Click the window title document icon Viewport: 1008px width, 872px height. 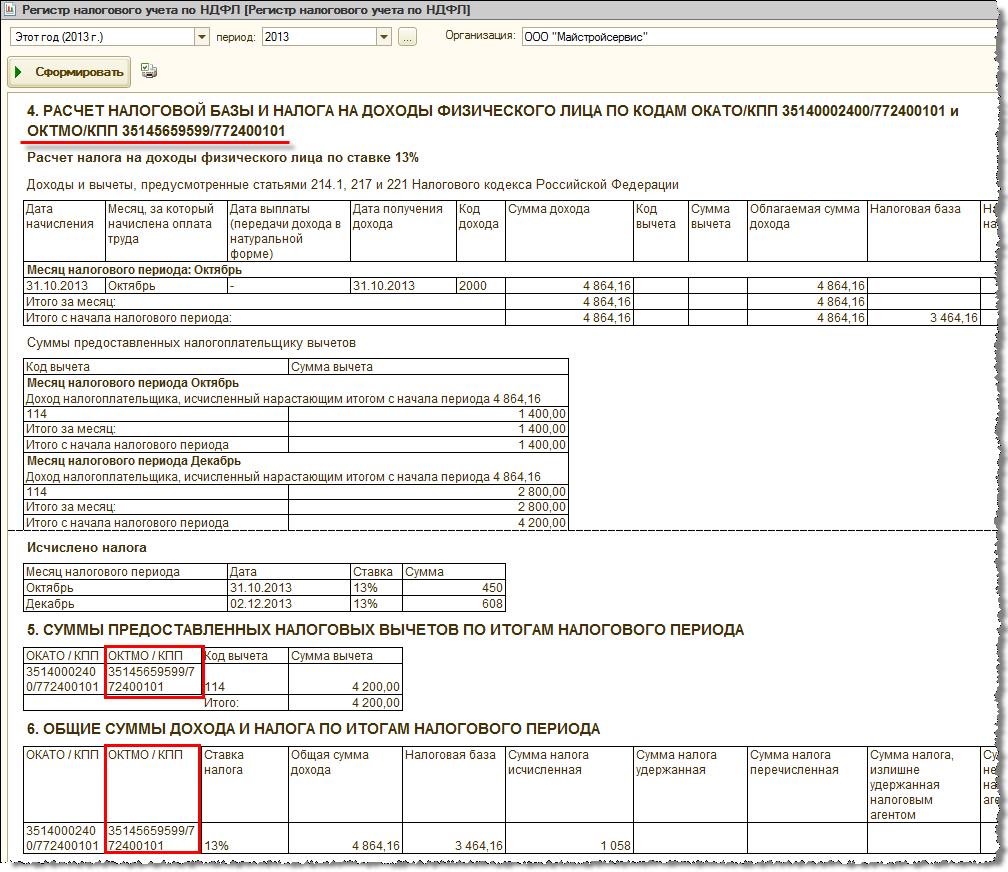click(12, 10)
